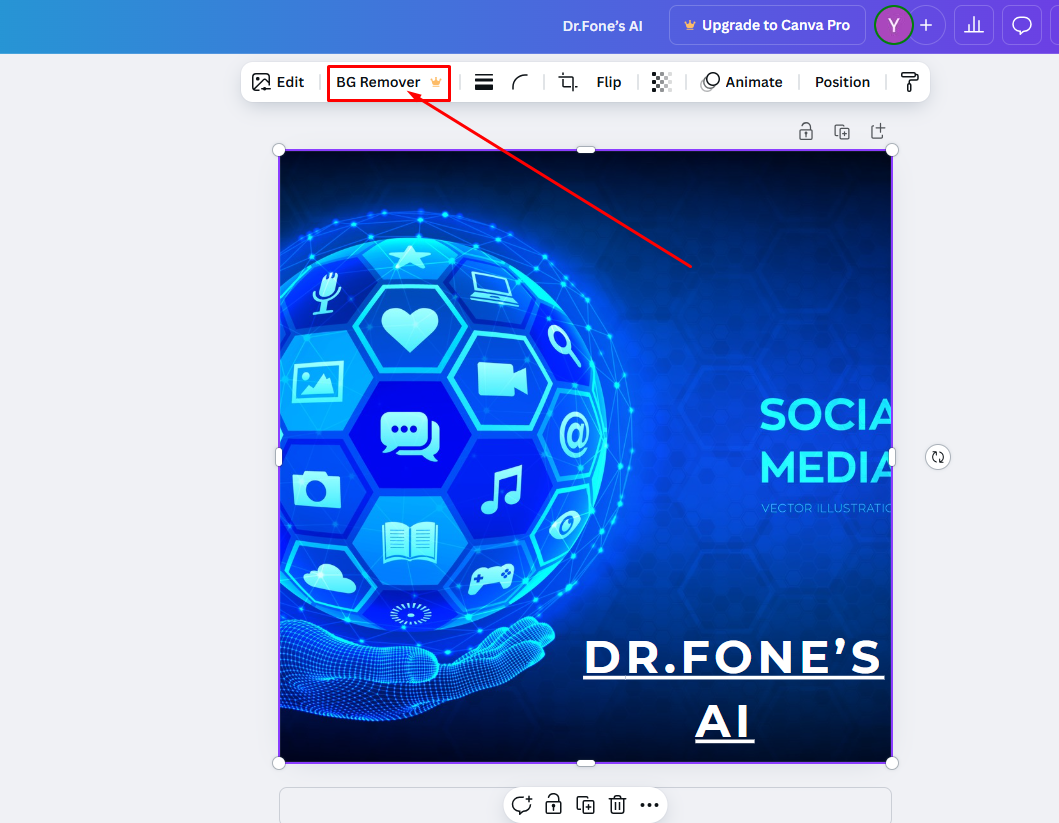The width and height of the screenshot is (1059, 823).
Task: Select the crop tool icon
Action: 567,82
